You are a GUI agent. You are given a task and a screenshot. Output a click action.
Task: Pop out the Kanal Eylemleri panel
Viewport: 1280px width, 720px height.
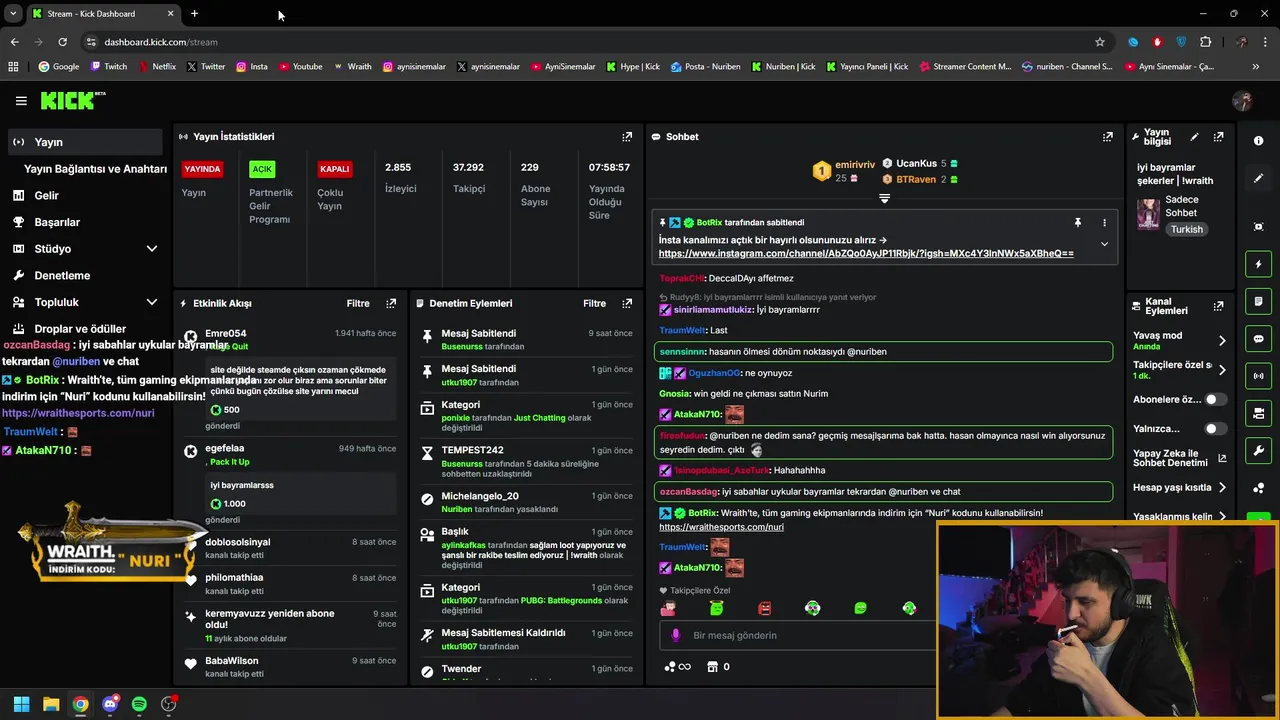coord(1218,306)
